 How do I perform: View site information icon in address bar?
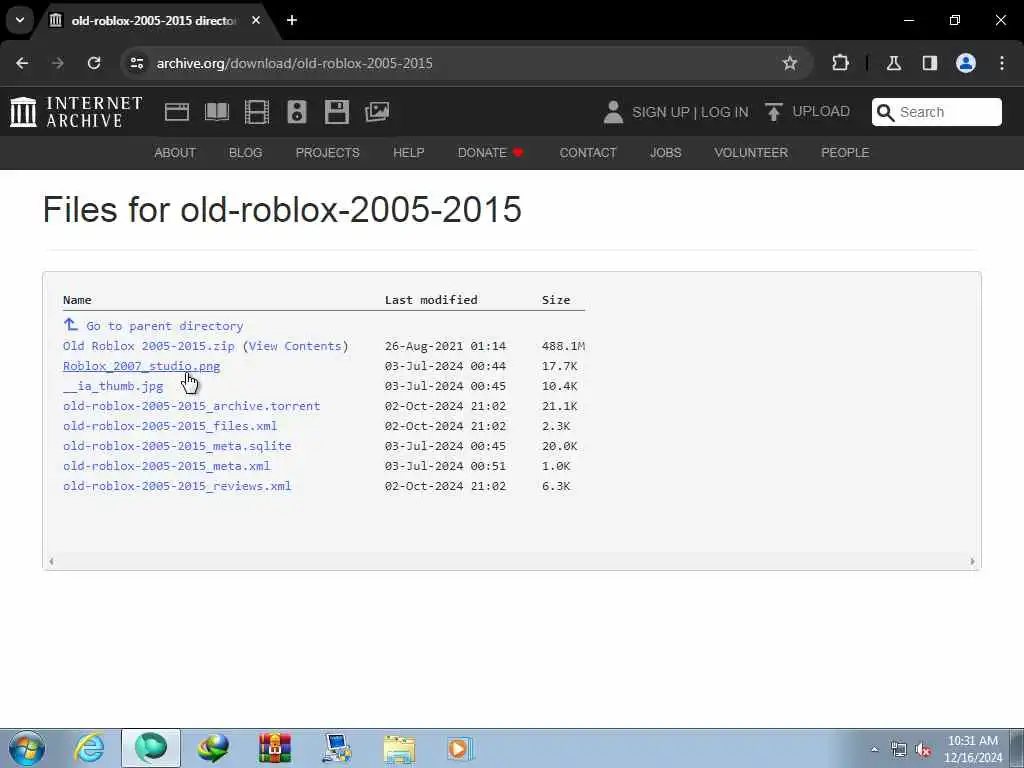(x=136, y=63)
